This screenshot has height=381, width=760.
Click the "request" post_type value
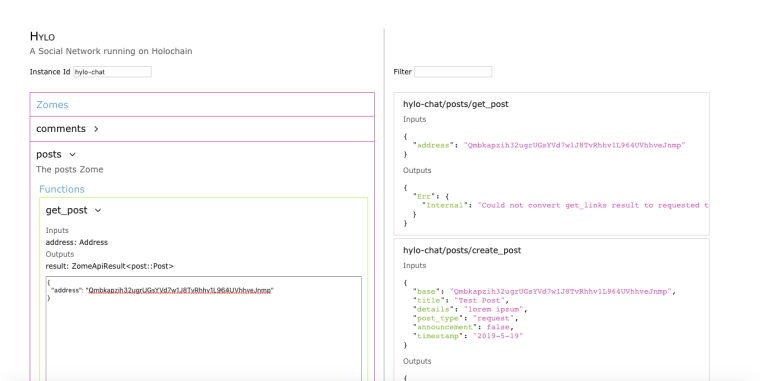pyautogui.click(x=493, y=318)
